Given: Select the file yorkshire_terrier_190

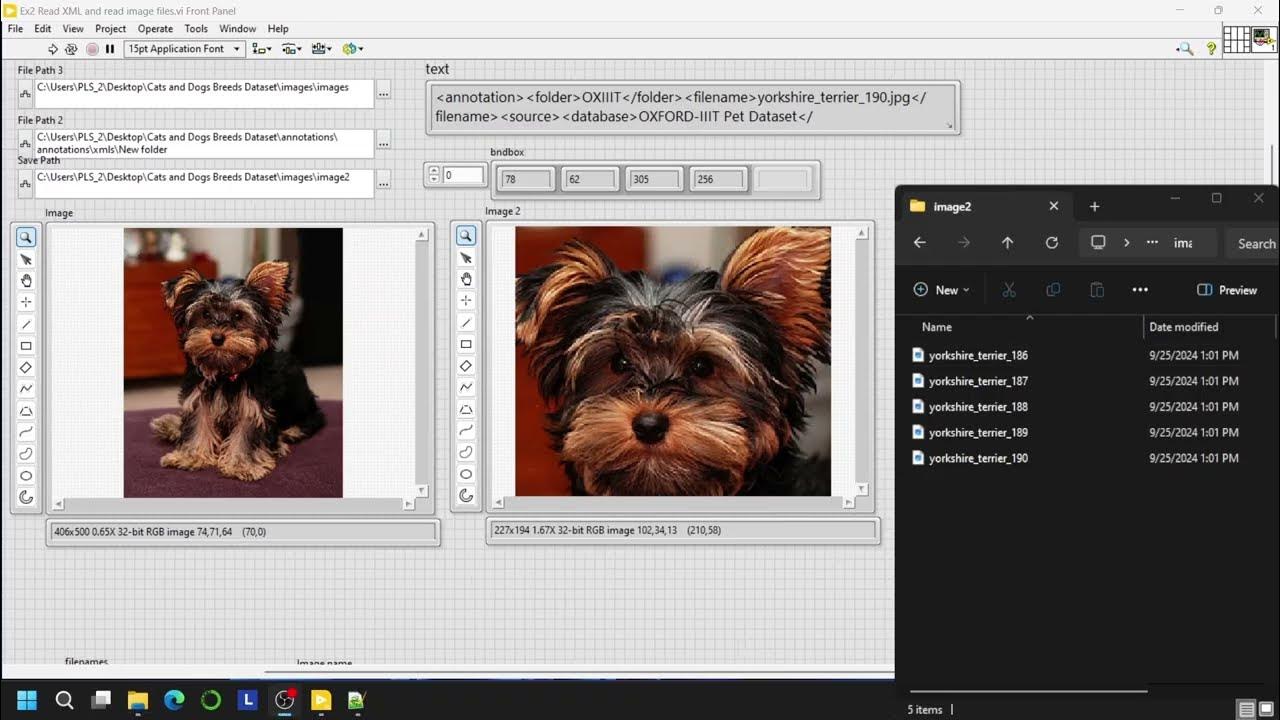Looking at the screenshot, I should pos(978,458).
